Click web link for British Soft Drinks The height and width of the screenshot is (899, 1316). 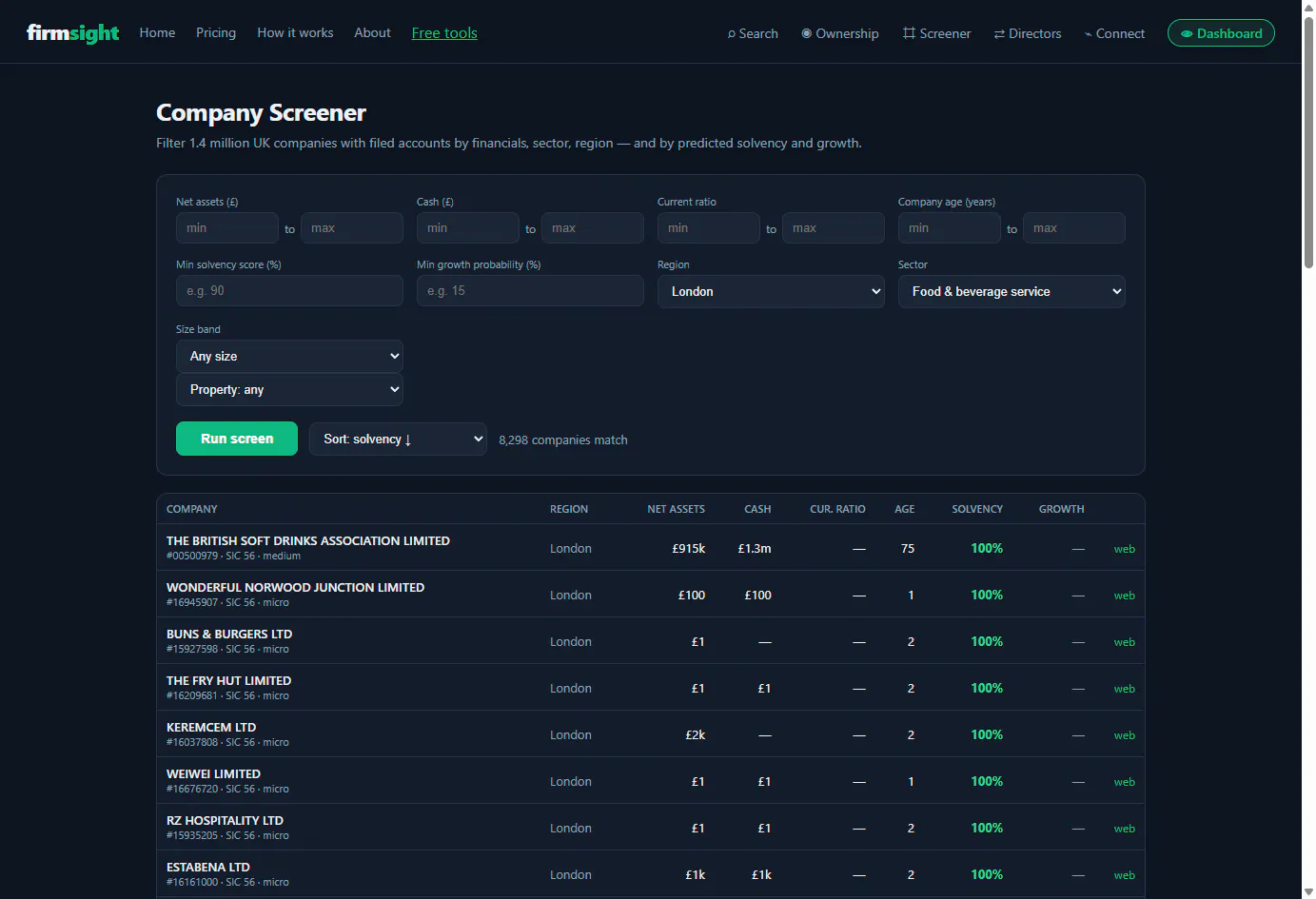1124,549
